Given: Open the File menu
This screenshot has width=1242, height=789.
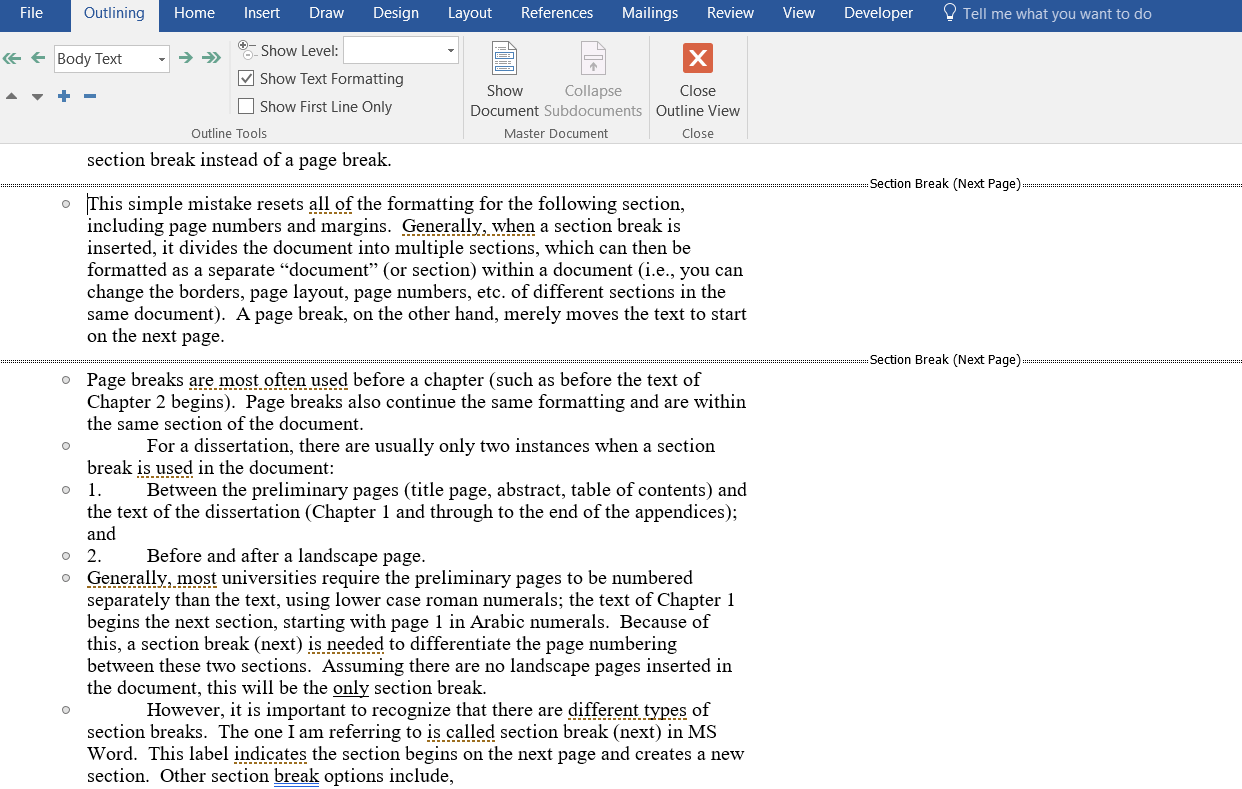Looking at the screenshot, I should (x=31, y=13).
